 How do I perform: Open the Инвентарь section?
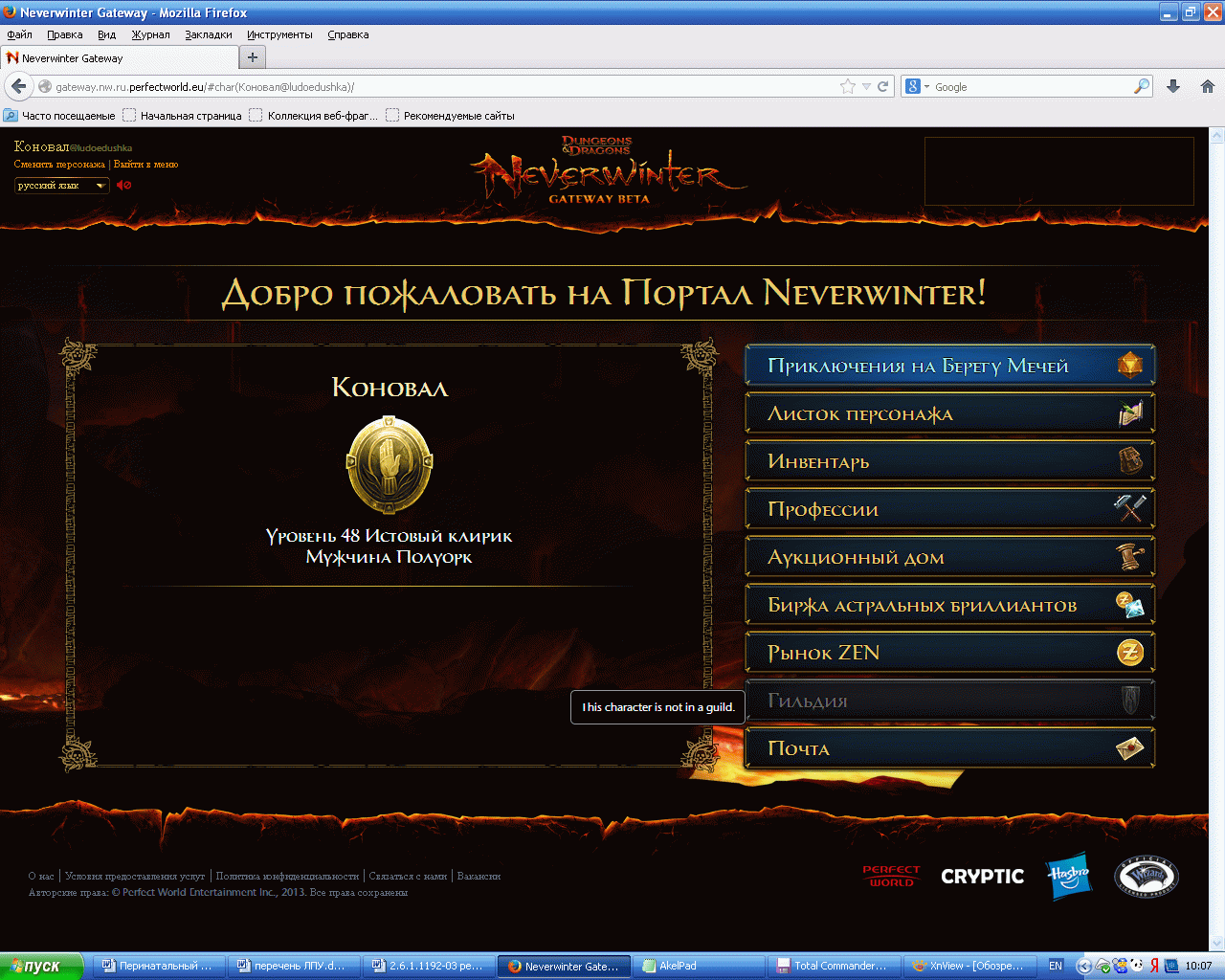(x=950, y=461)
